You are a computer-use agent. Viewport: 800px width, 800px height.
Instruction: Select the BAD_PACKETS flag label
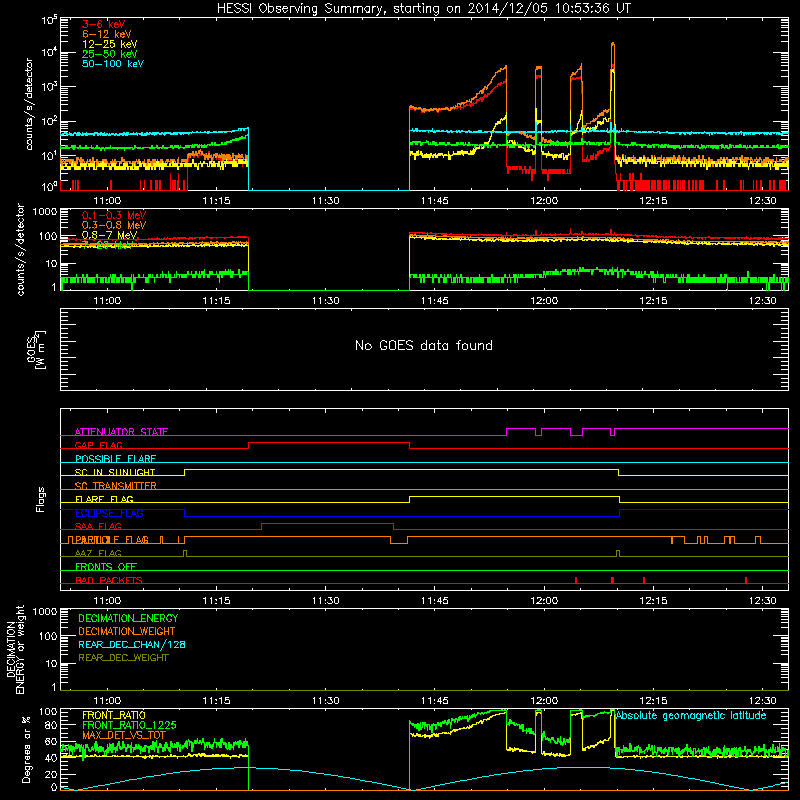coord(109,580)
